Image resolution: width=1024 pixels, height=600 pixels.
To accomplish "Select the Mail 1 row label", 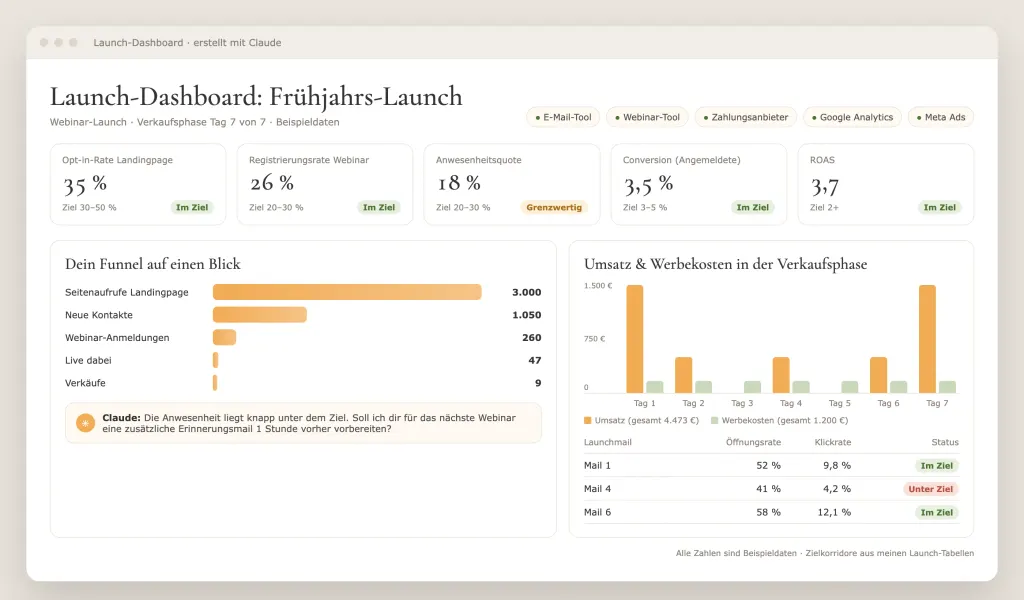I will click(x=597, y=466).
